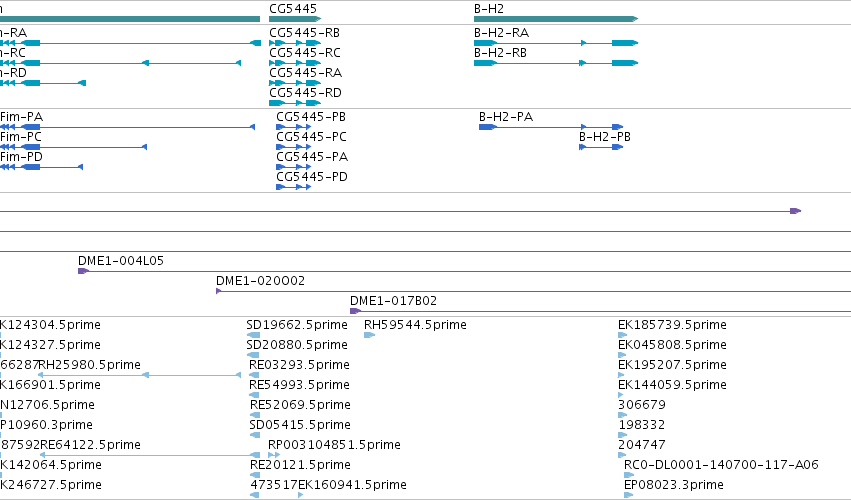Image resolution: width=851 pixels, height=500 pixels.
Task: Select the DME1-020O02 clone label
Action: [x=261, y=281]
